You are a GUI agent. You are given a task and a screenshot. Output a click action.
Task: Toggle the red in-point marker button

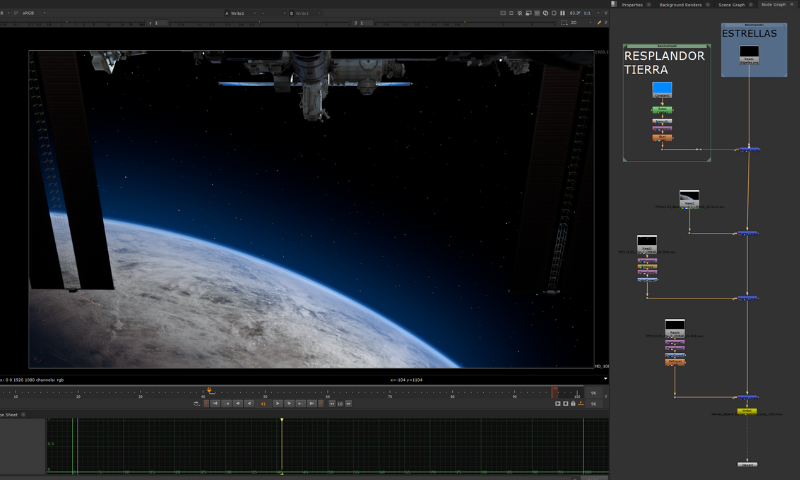[x=206, y=403]
